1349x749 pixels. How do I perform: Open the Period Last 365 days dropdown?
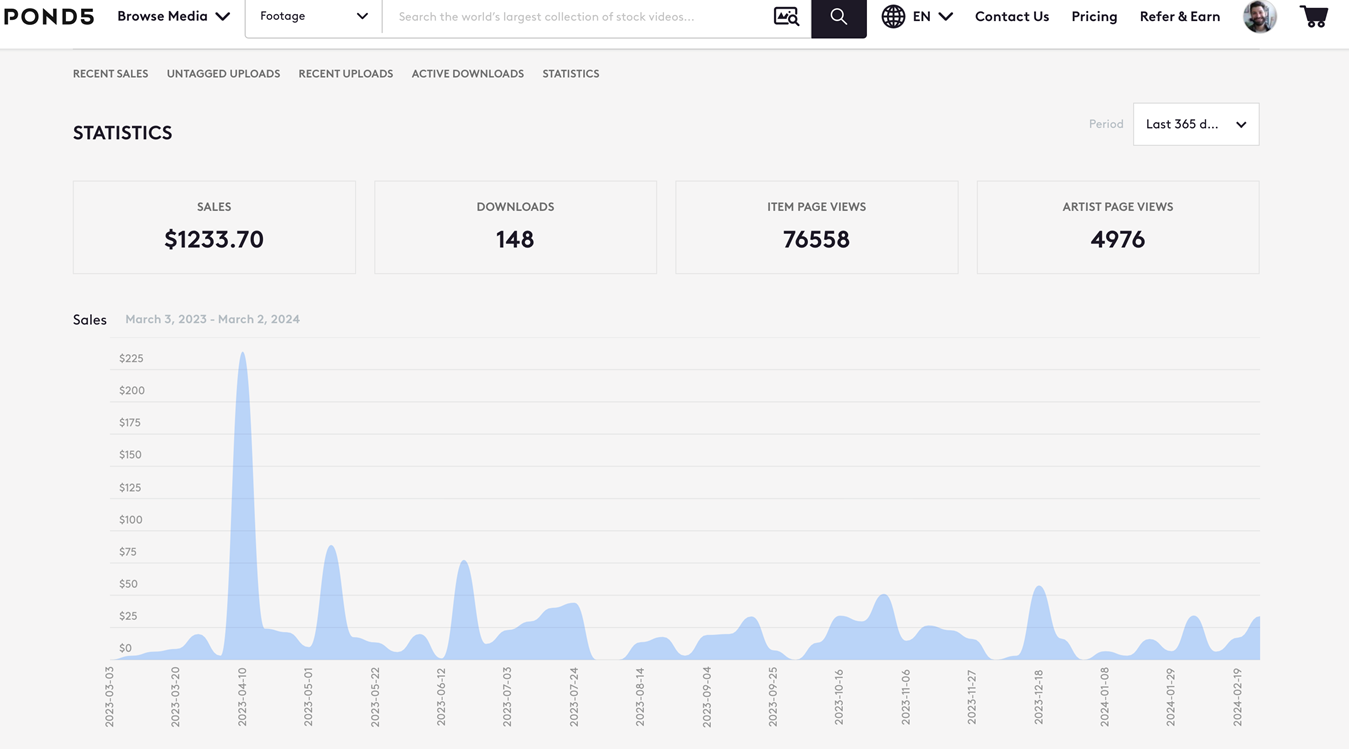pos(1195,124)
